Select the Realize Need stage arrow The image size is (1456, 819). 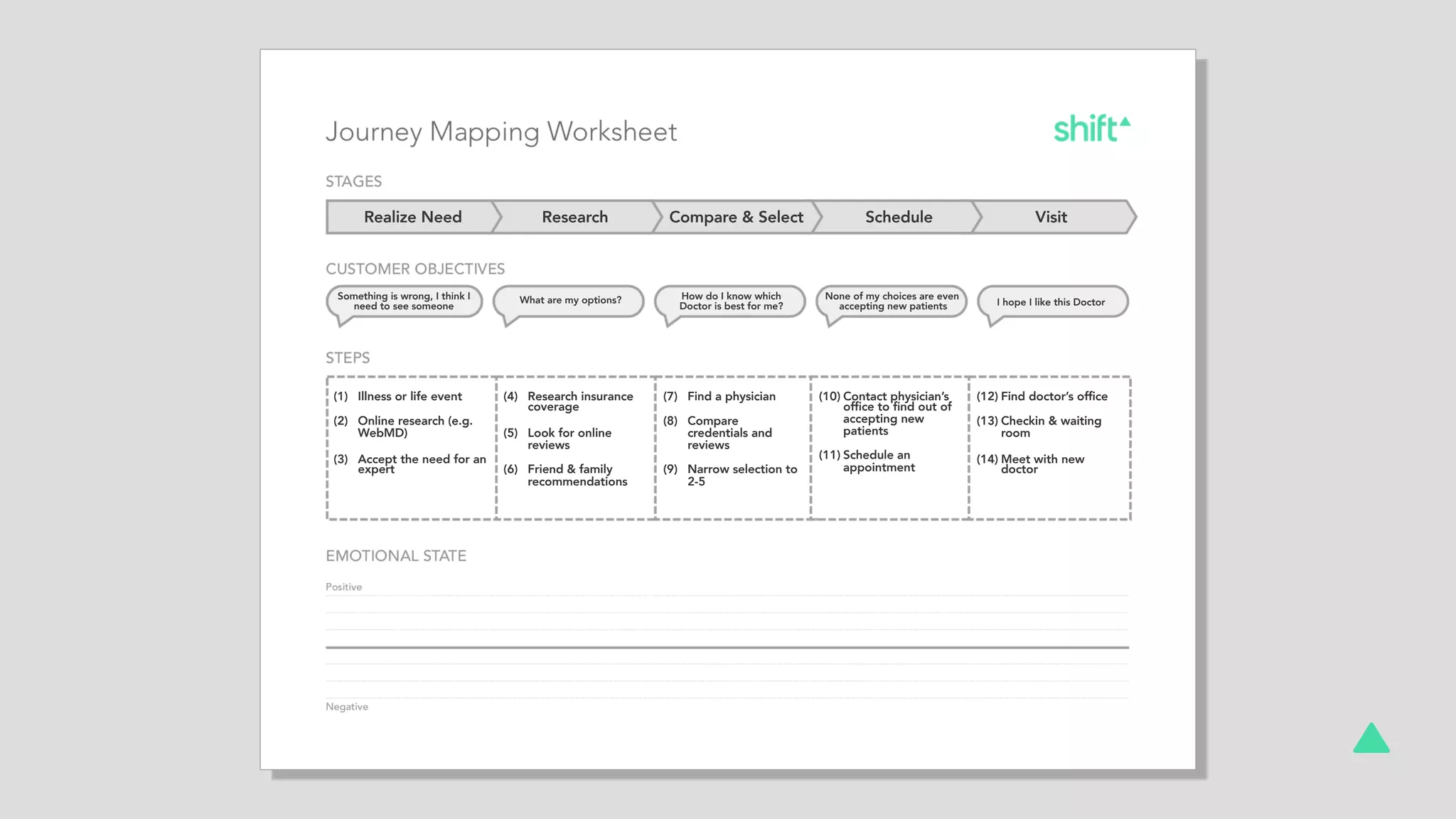tap(412, 217)
